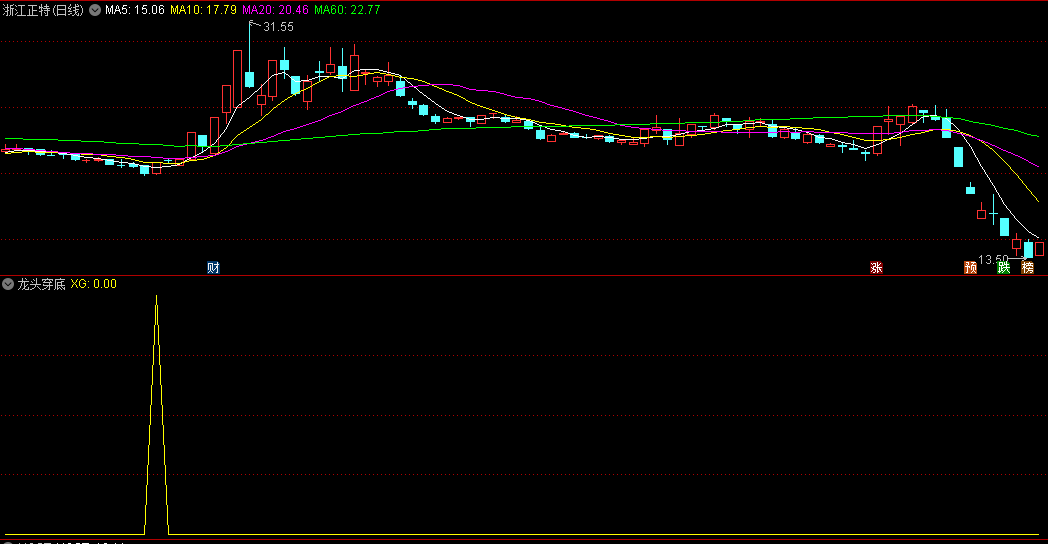Select the 浙江正特(日线) chart title

[43, 10]
